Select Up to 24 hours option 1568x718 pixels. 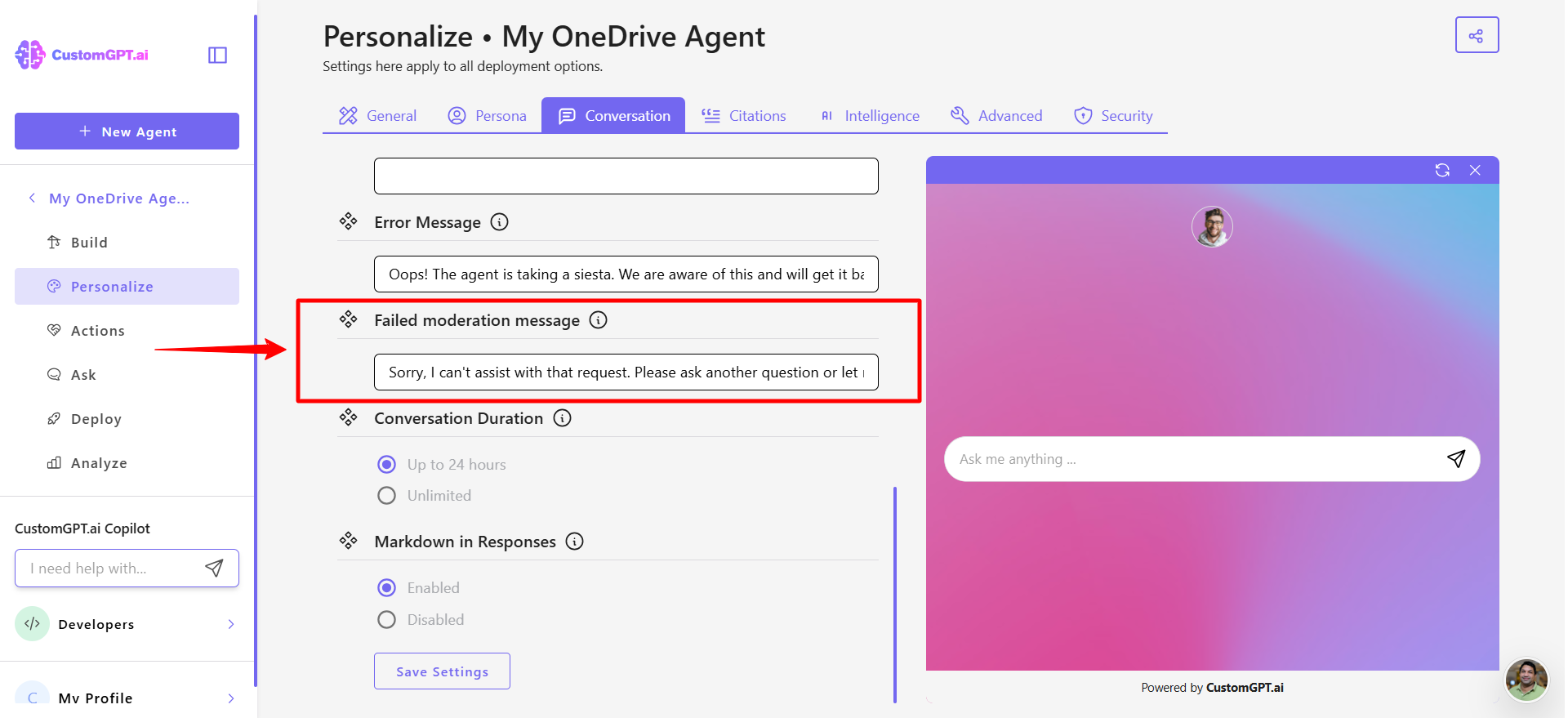[x=386, y=465]
